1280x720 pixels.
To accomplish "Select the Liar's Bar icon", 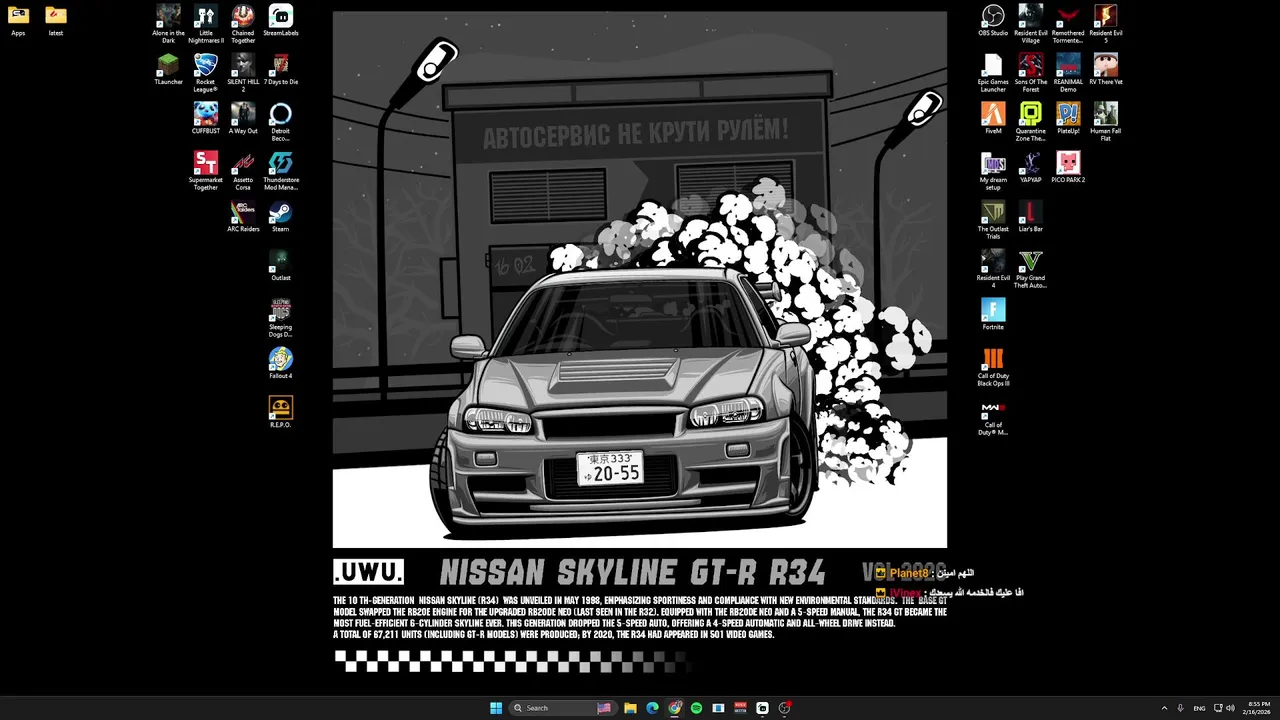I will (x=1031, y=217).
